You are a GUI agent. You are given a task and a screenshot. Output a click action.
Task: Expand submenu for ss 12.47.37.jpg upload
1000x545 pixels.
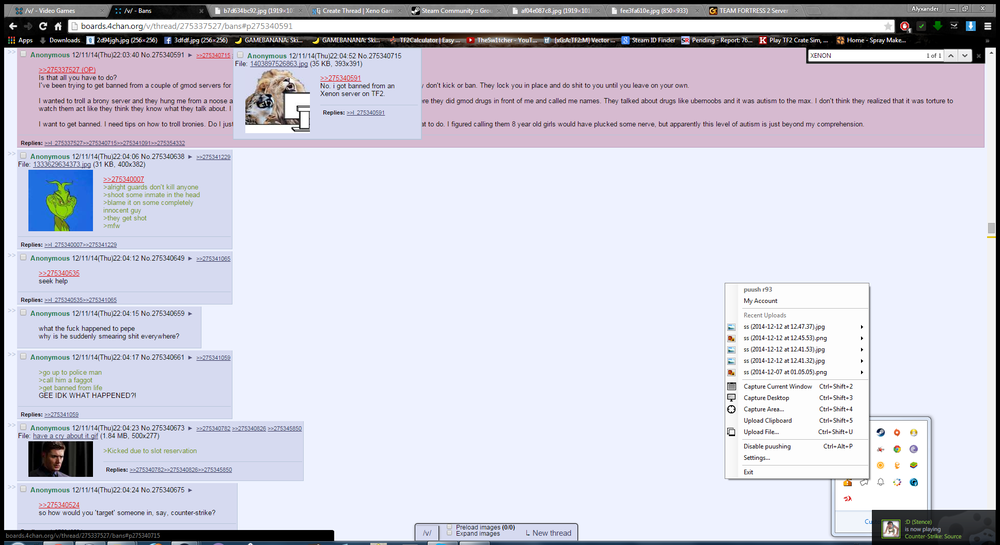click(862, 327)
